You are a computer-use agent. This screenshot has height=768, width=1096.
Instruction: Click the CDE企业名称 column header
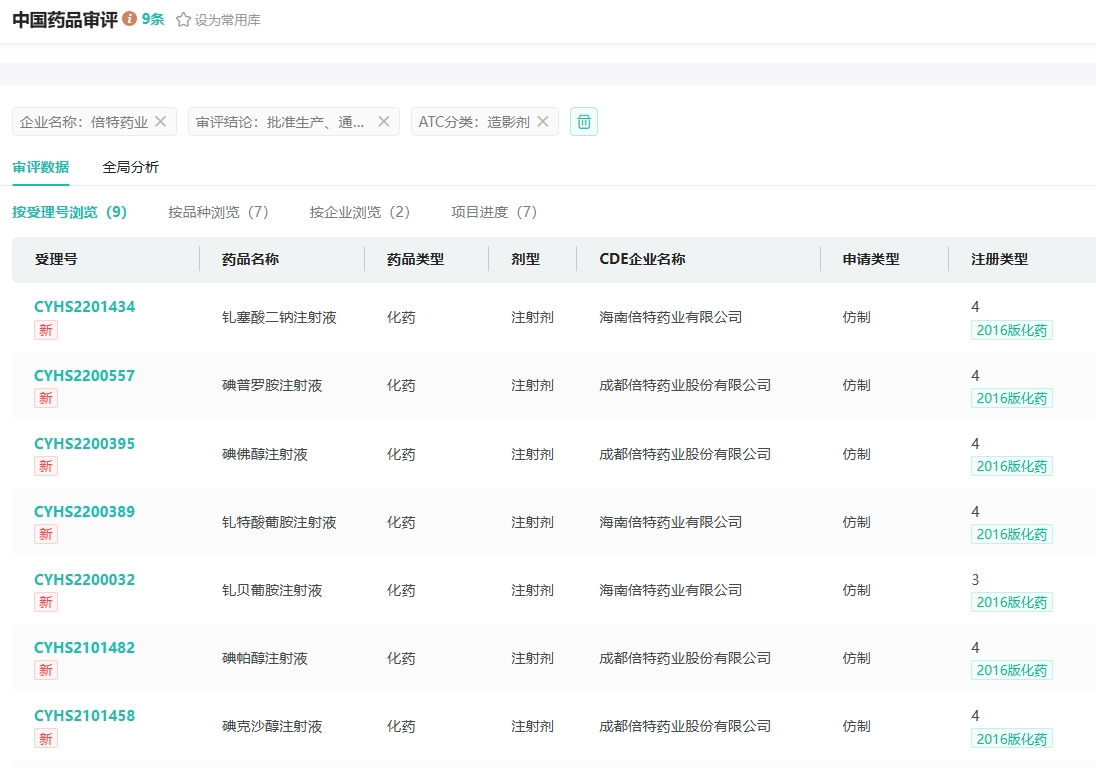(x=642, y=259)
